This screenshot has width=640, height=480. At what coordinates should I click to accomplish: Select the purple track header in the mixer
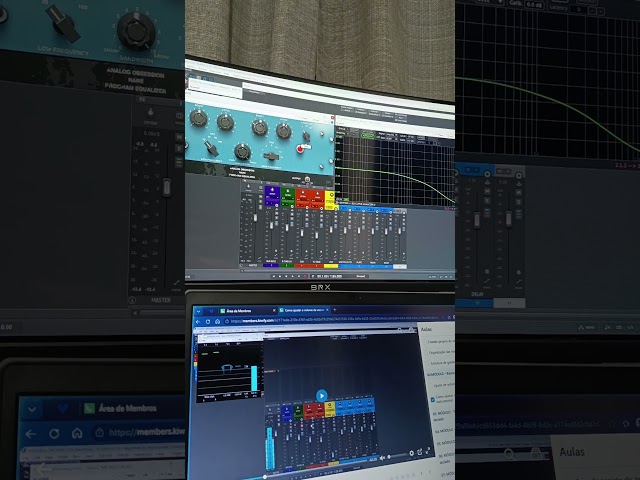point(272,196)
